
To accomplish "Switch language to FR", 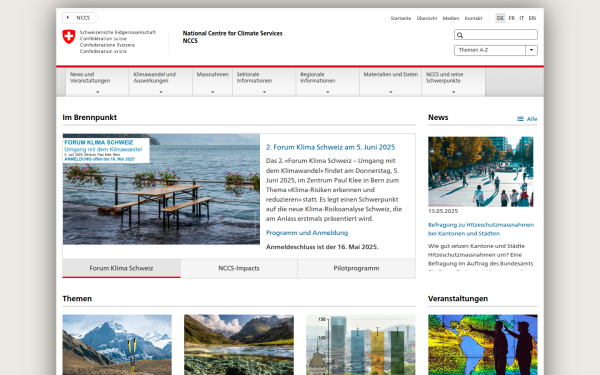I will pos(512,18).
